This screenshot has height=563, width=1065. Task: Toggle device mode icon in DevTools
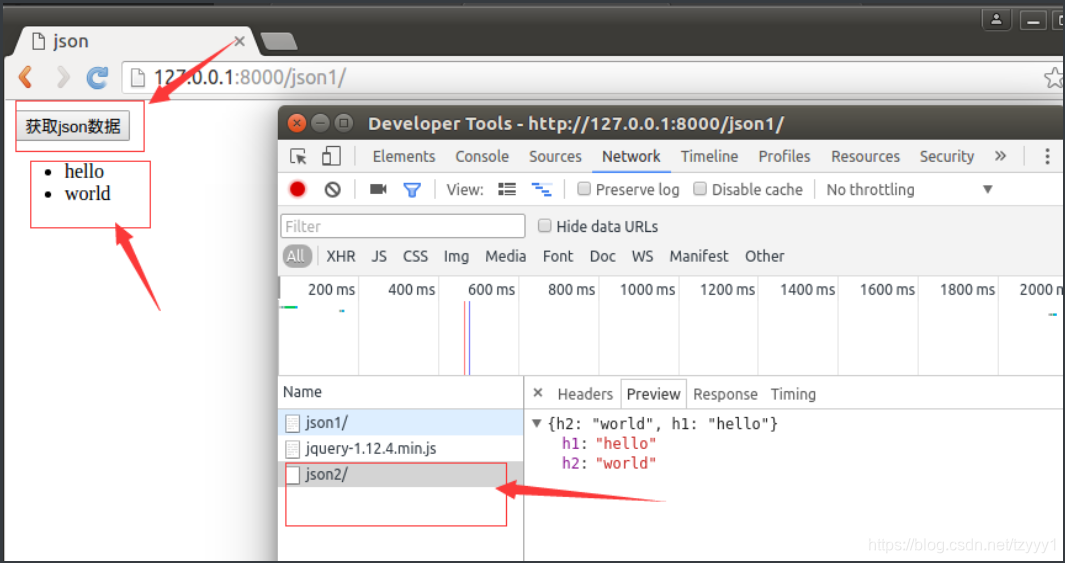pos(331,156)
